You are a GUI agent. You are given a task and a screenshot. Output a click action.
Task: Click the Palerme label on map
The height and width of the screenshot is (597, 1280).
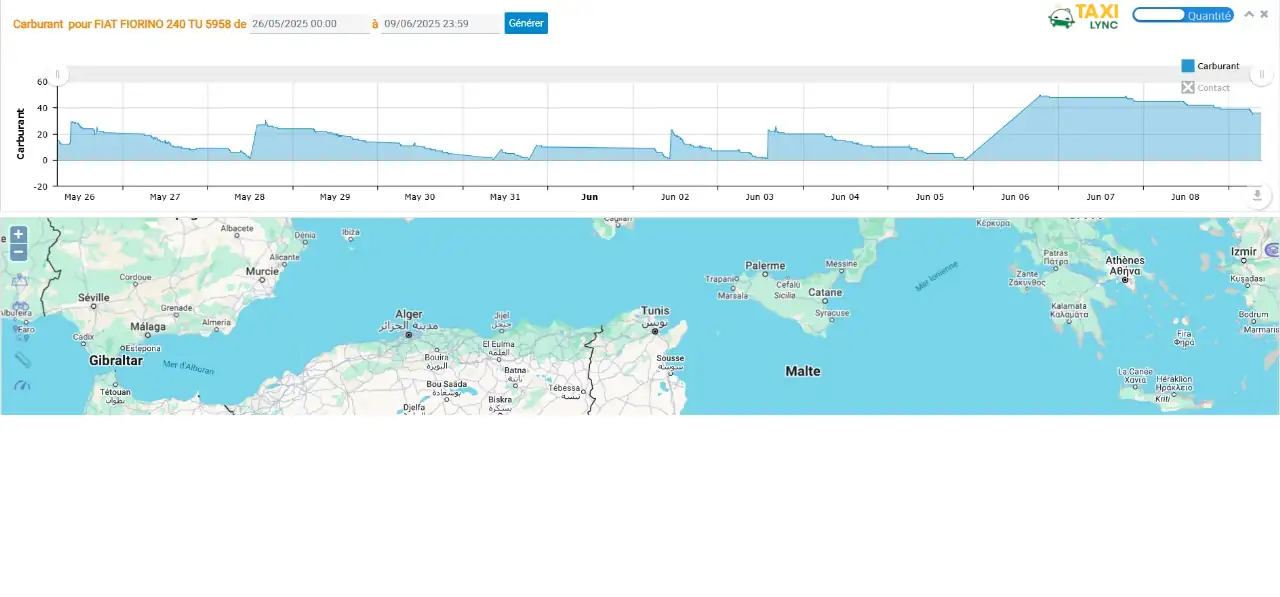tap(765, 266)
